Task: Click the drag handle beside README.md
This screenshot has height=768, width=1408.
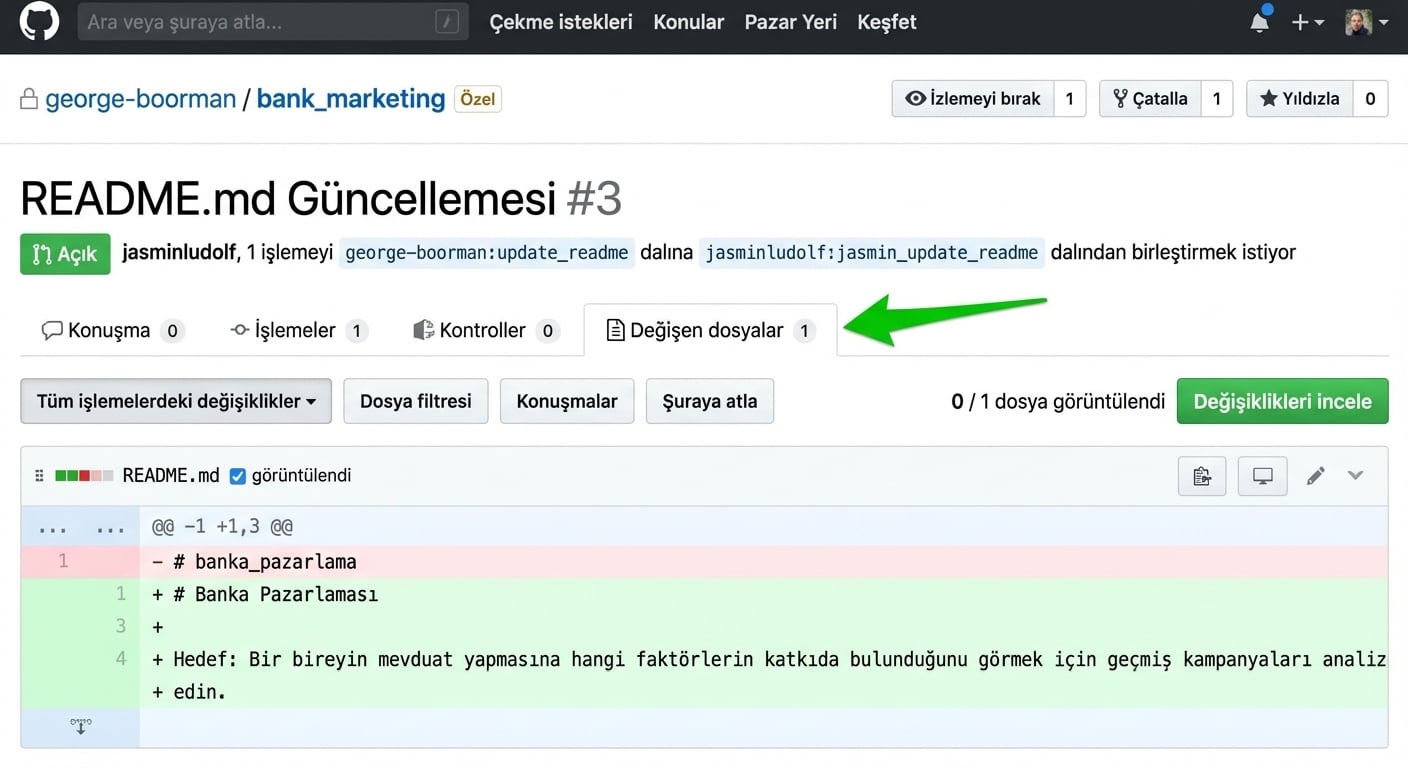Action: (40, 476)
